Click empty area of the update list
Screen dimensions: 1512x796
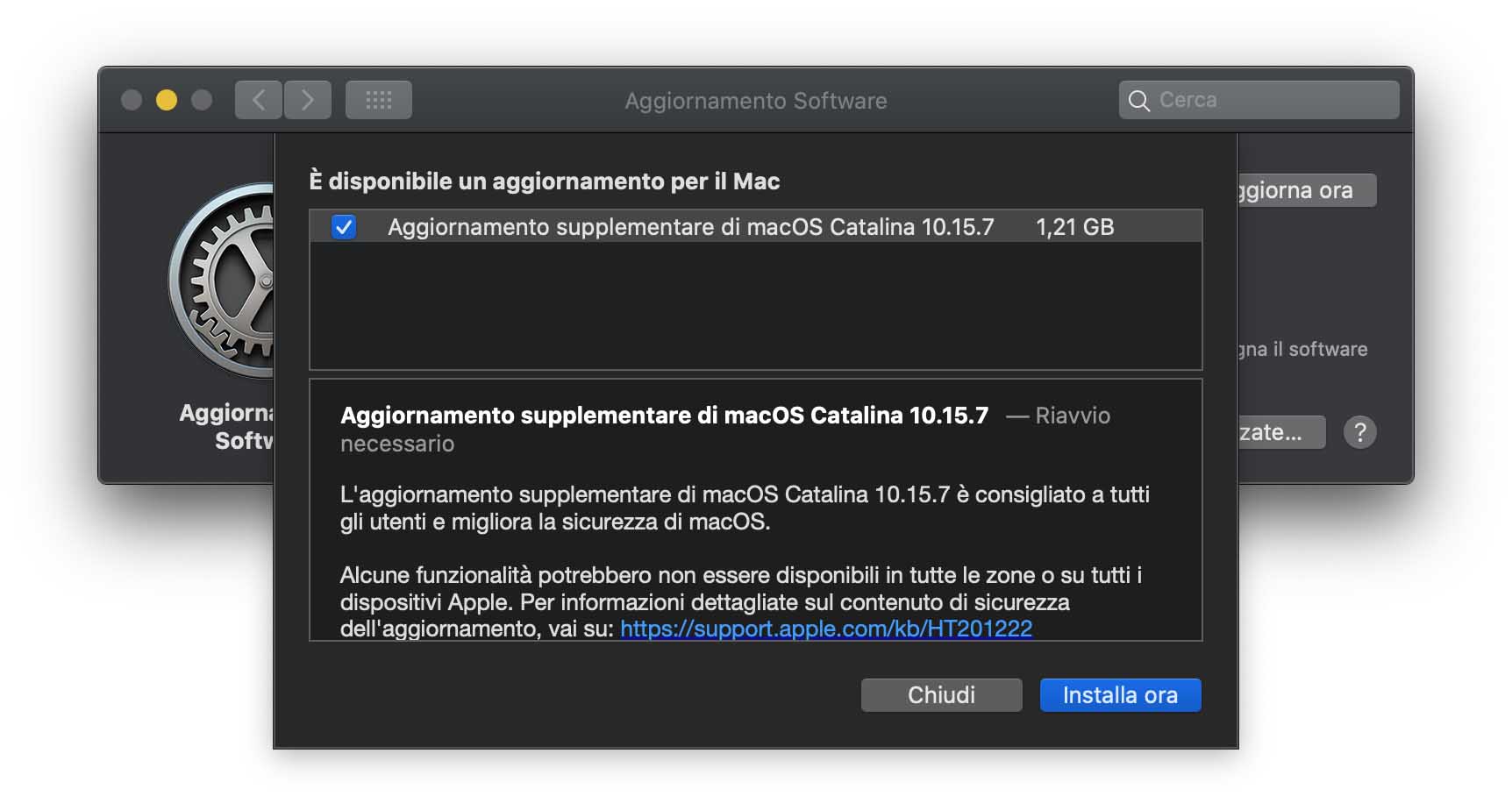pyautogui.click(x=754, y=307)
